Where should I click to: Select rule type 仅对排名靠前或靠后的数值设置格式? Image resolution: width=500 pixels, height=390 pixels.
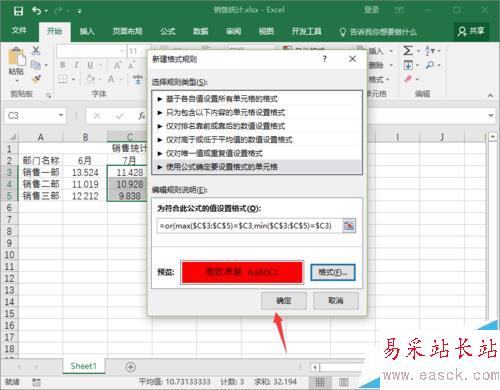pos(257,126)
